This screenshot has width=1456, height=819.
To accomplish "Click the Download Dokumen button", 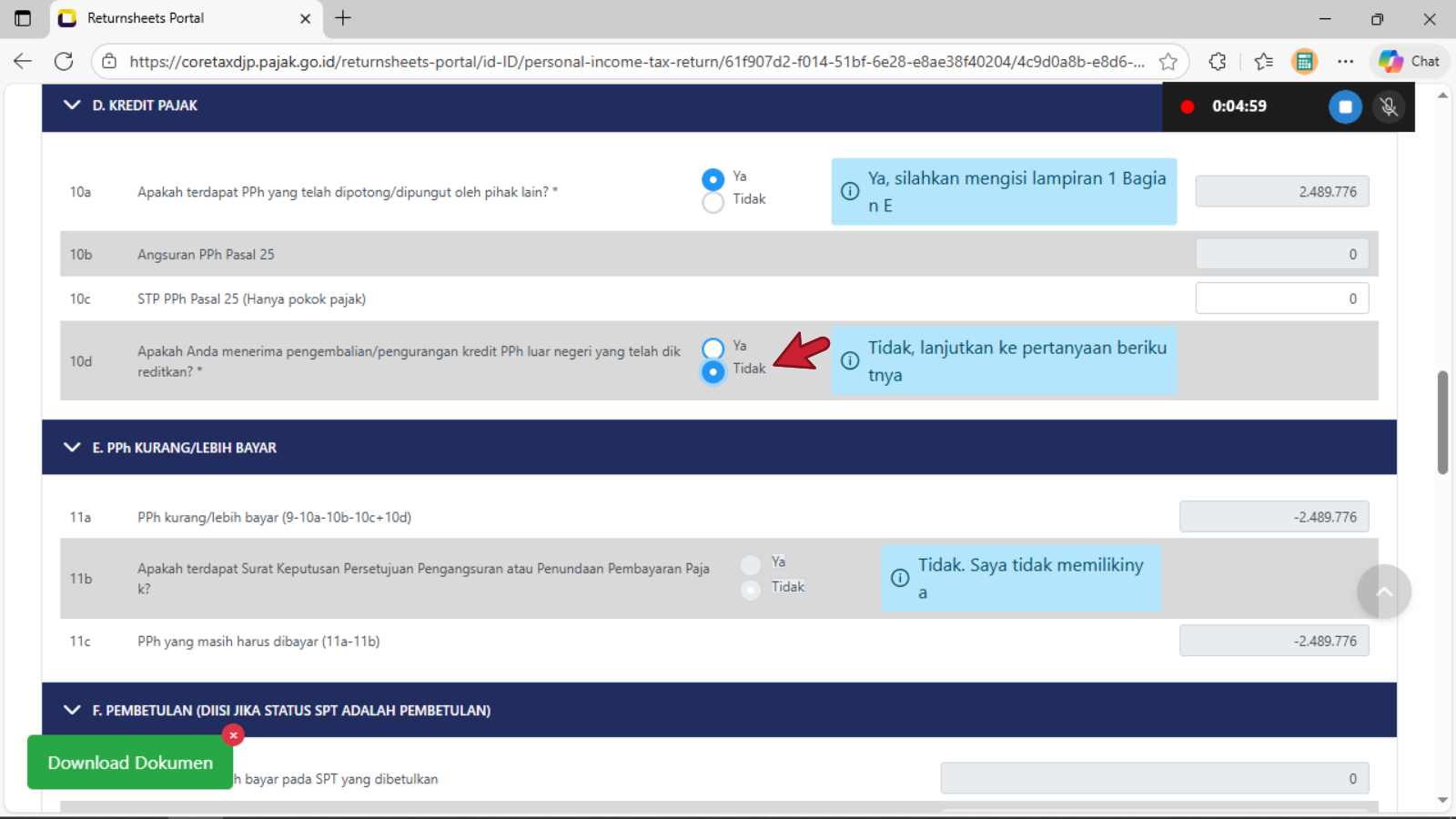I will tap(130, 763).
